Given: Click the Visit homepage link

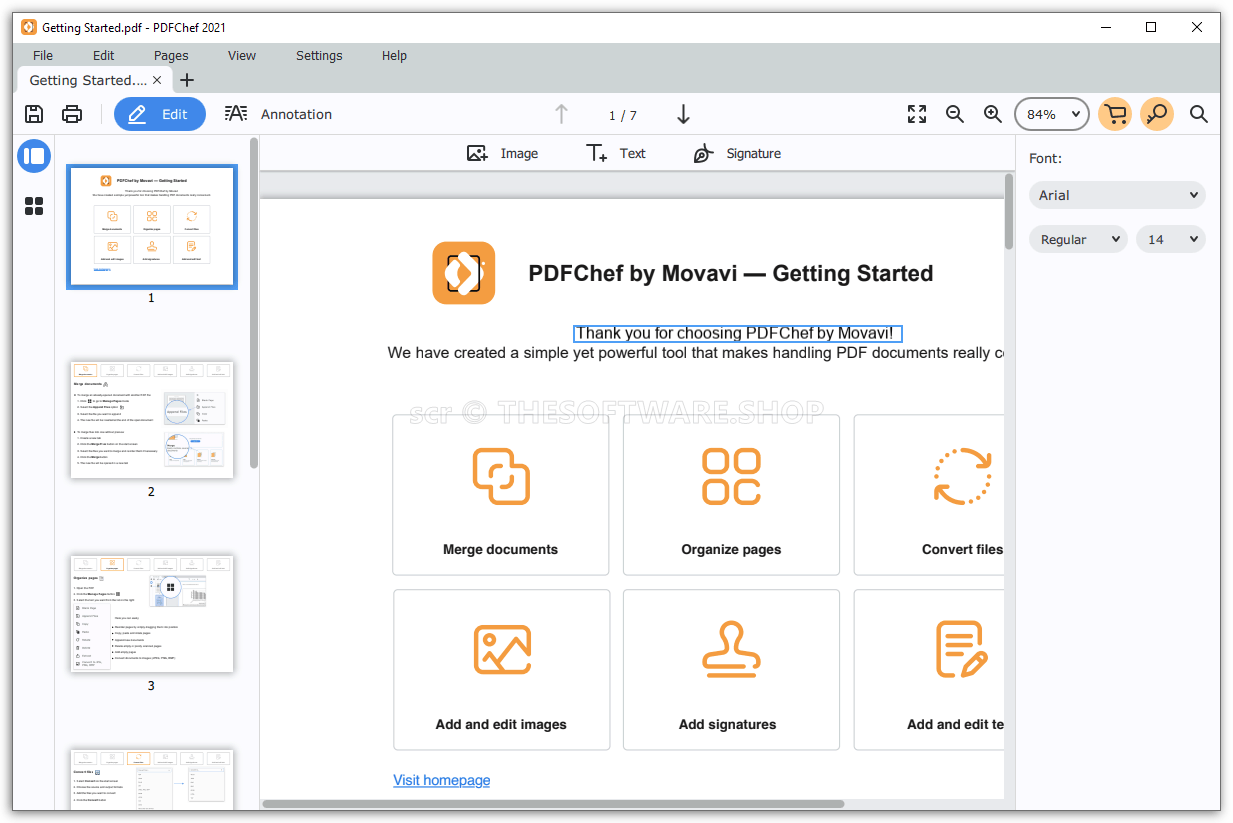Looking at the screenshot, I should coord(442,780).
